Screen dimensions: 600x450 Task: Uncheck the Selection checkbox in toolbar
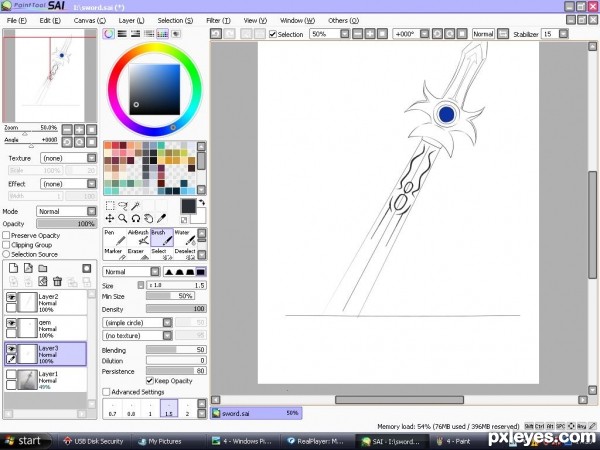pos(272,34)
